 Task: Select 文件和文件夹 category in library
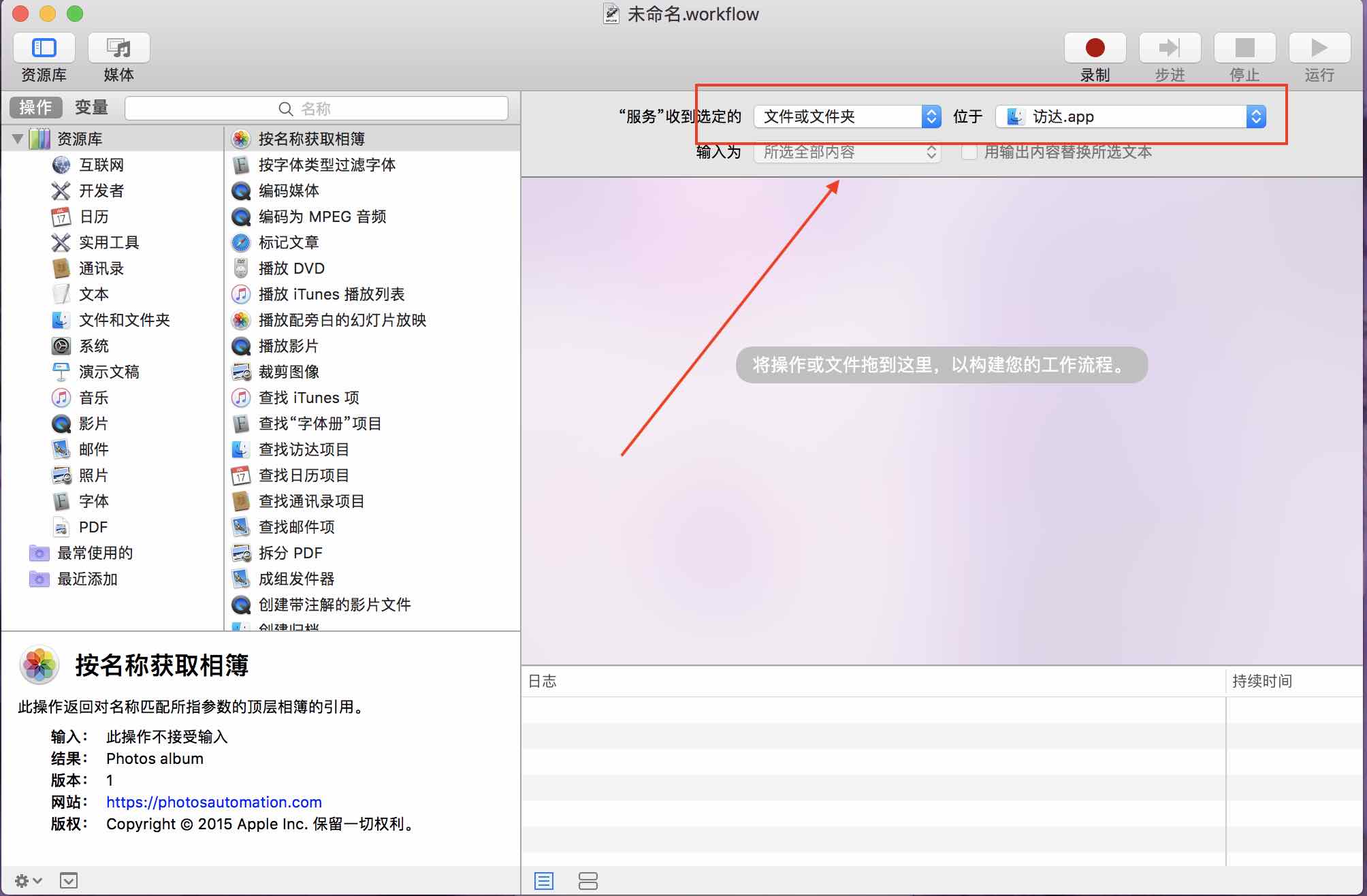[x=124, y=320]
